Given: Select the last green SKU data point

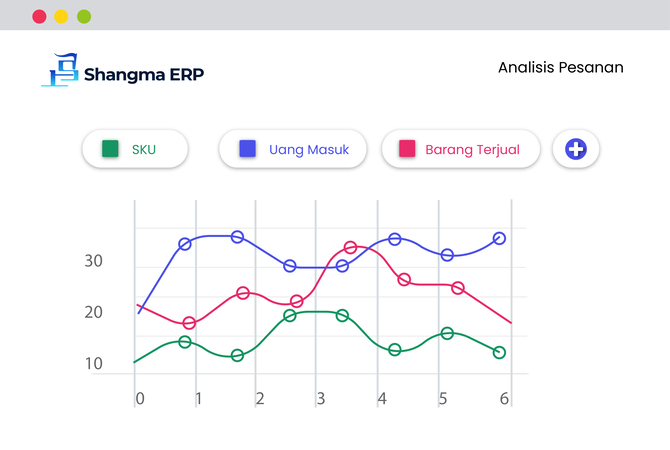Looking at the screenshot, I should pos(499,352).
